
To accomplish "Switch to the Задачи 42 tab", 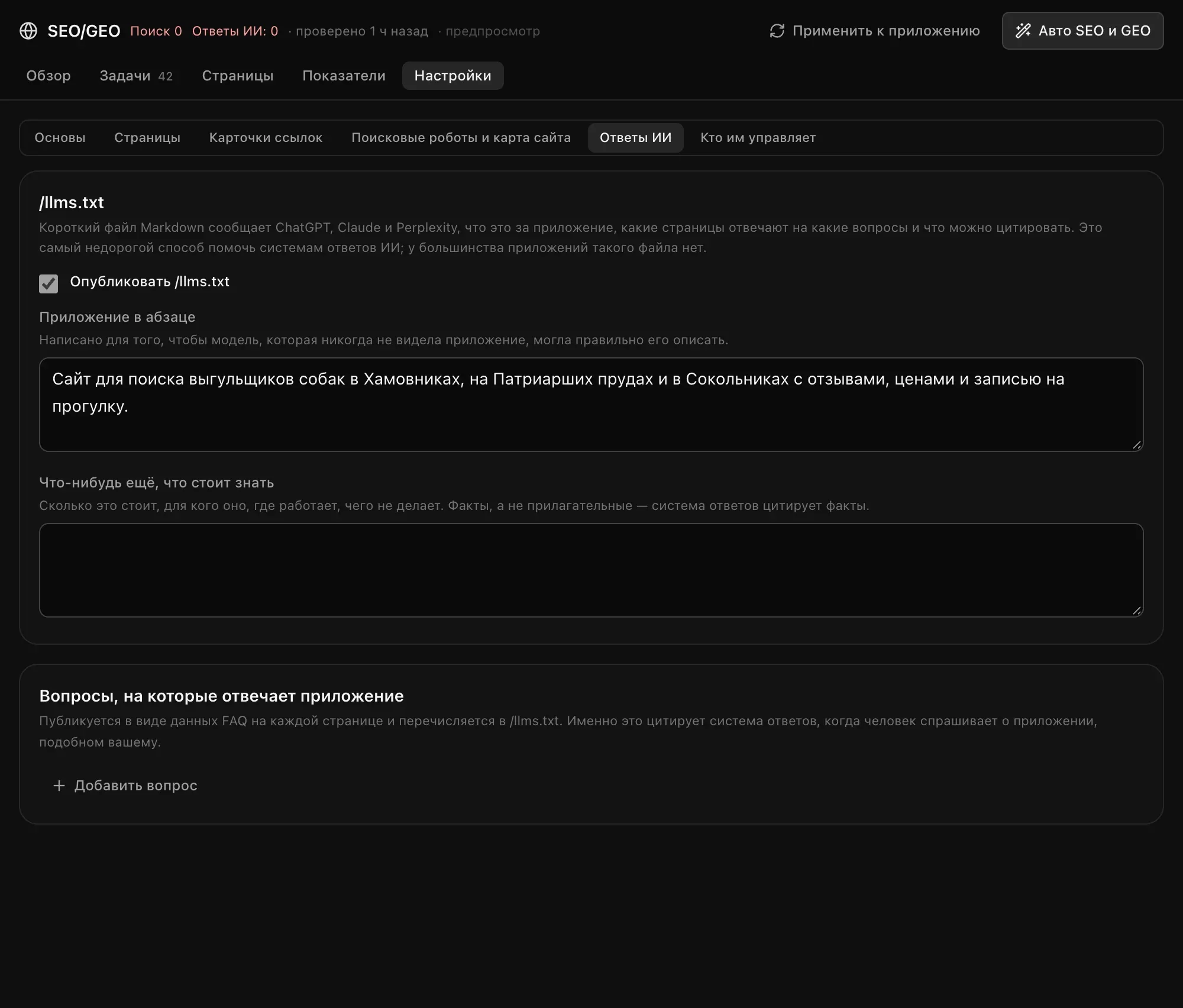I will click(136, 76).
